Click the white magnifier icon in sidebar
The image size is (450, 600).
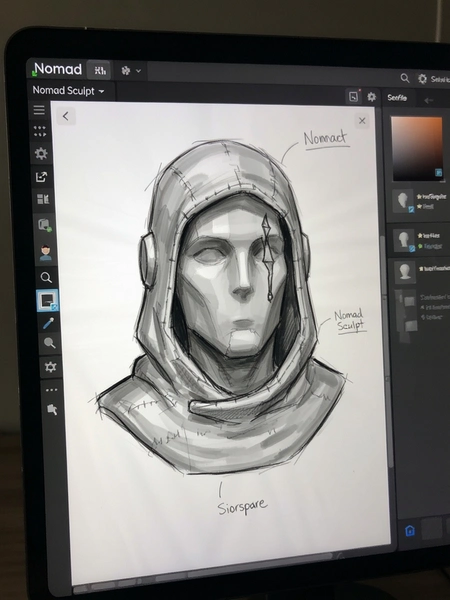(x=46, y=277)
